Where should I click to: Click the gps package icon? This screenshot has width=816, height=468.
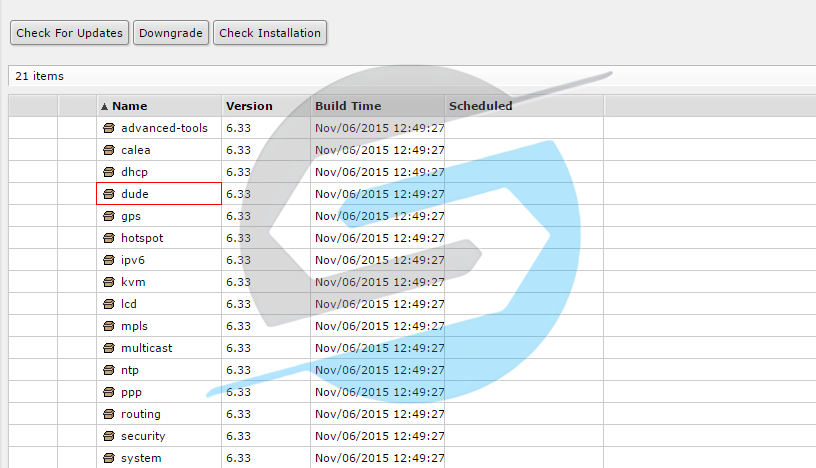(109, 216)
